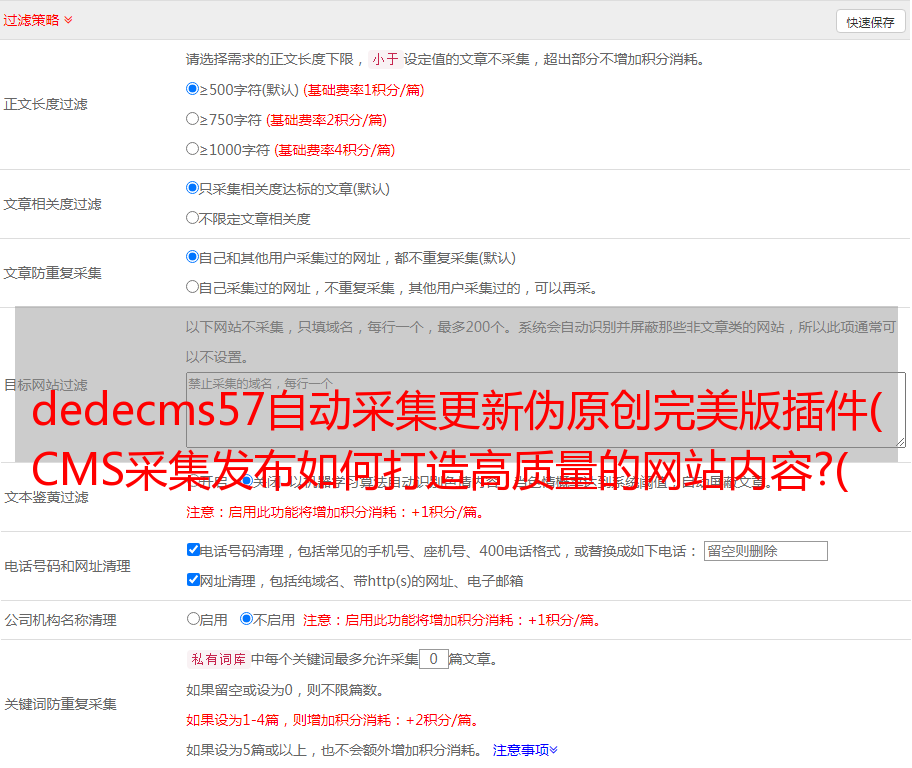
Task: Expand the 注意事项 link
Action: 525,750
